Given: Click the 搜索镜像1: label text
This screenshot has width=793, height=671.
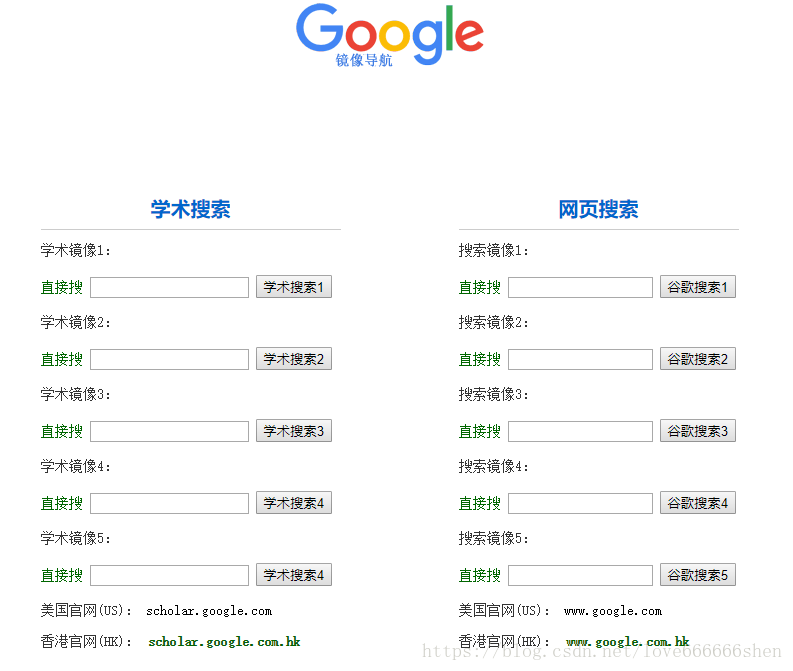Looking at the screenshot, I should pyautogui.click(x=494, y=250).
